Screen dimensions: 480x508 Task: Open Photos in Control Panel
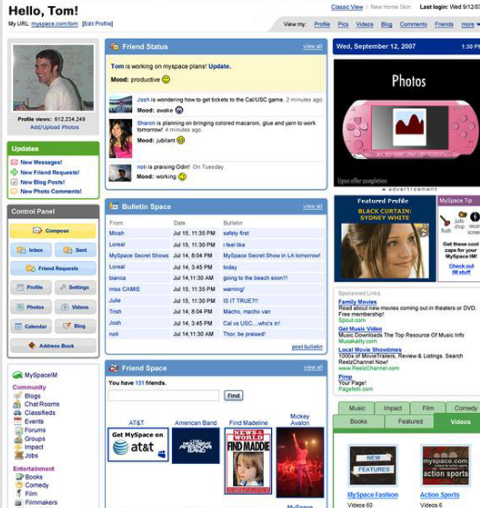pyautogui.click(x=31, y=307)
